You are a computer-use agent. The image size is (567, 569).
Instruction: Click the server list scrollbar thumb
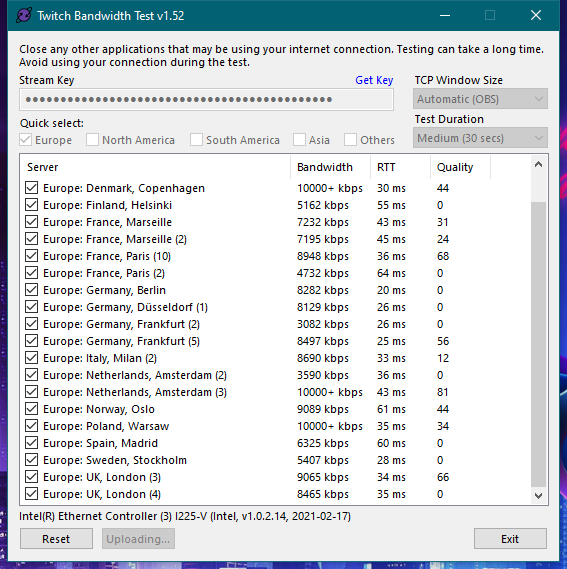(539, 344)
